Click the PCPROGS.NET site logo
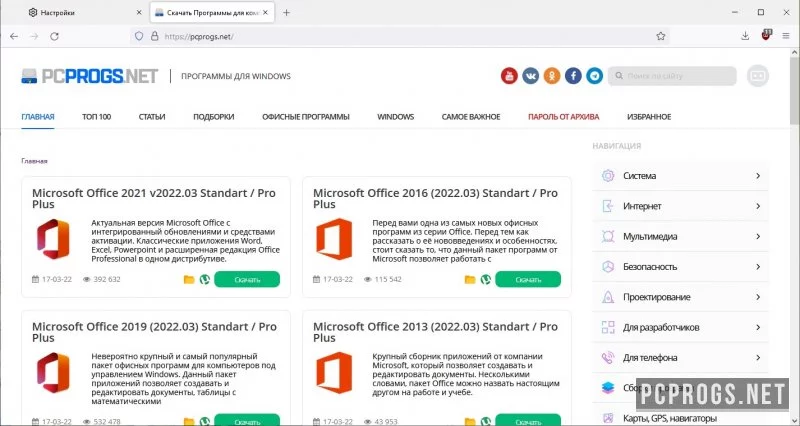The width and height of the screenshot is (800, 426). click(x=90, y=76)
